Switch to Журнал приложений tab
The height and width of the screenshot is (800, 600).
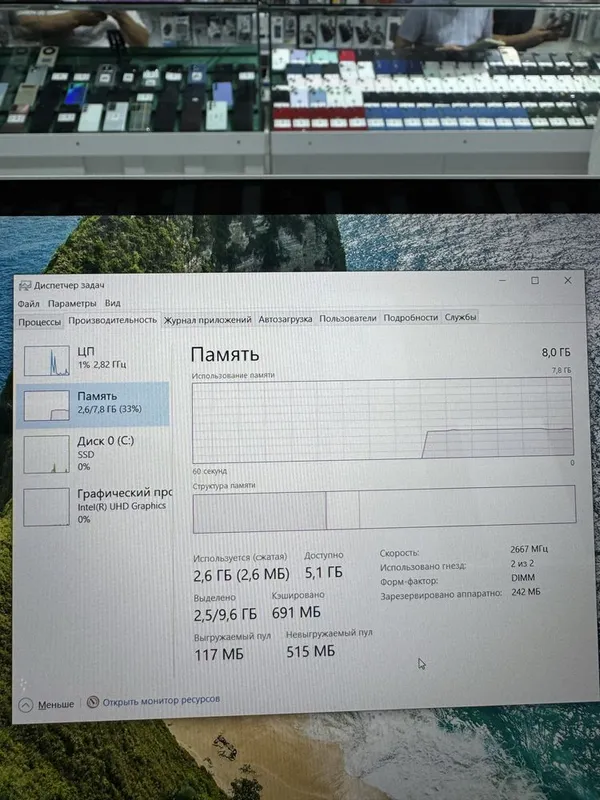coord(207,320)
